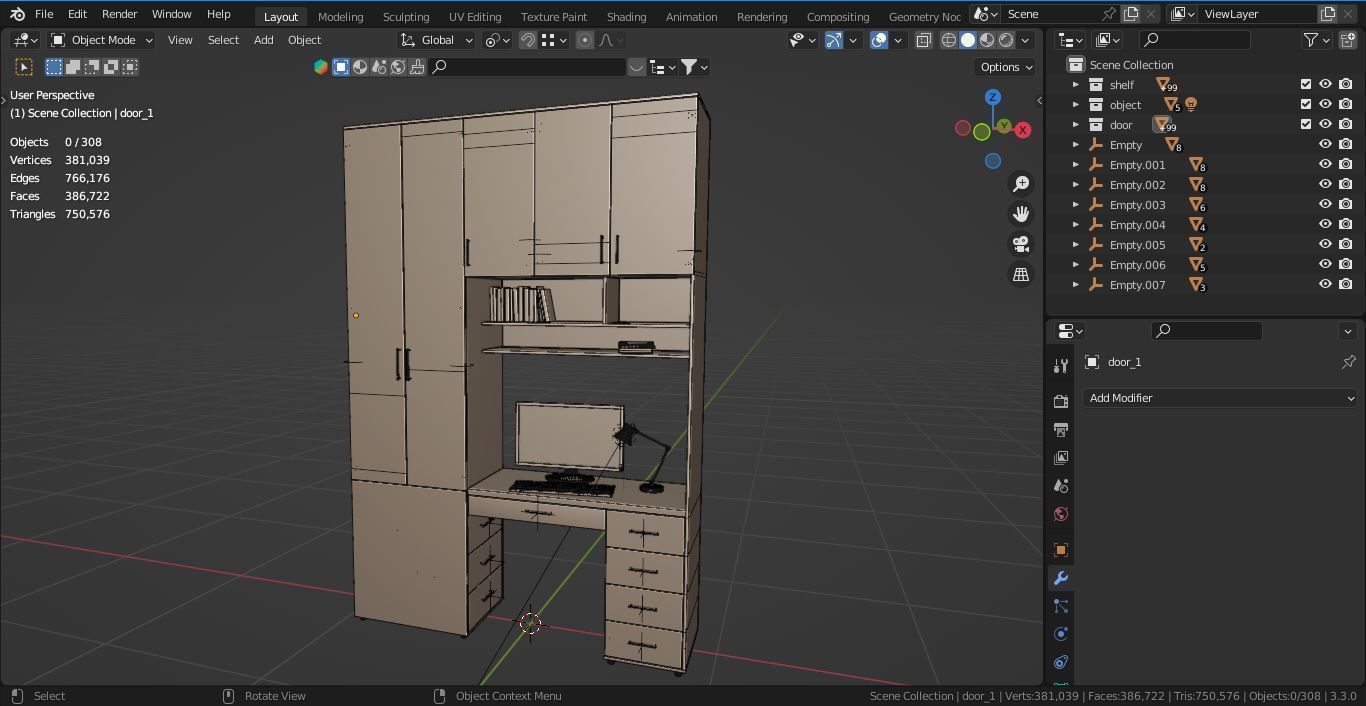The width and height of the screenshot is (1366, 706).
Task: Open the Object properties tab
Action: point(1061,550)
